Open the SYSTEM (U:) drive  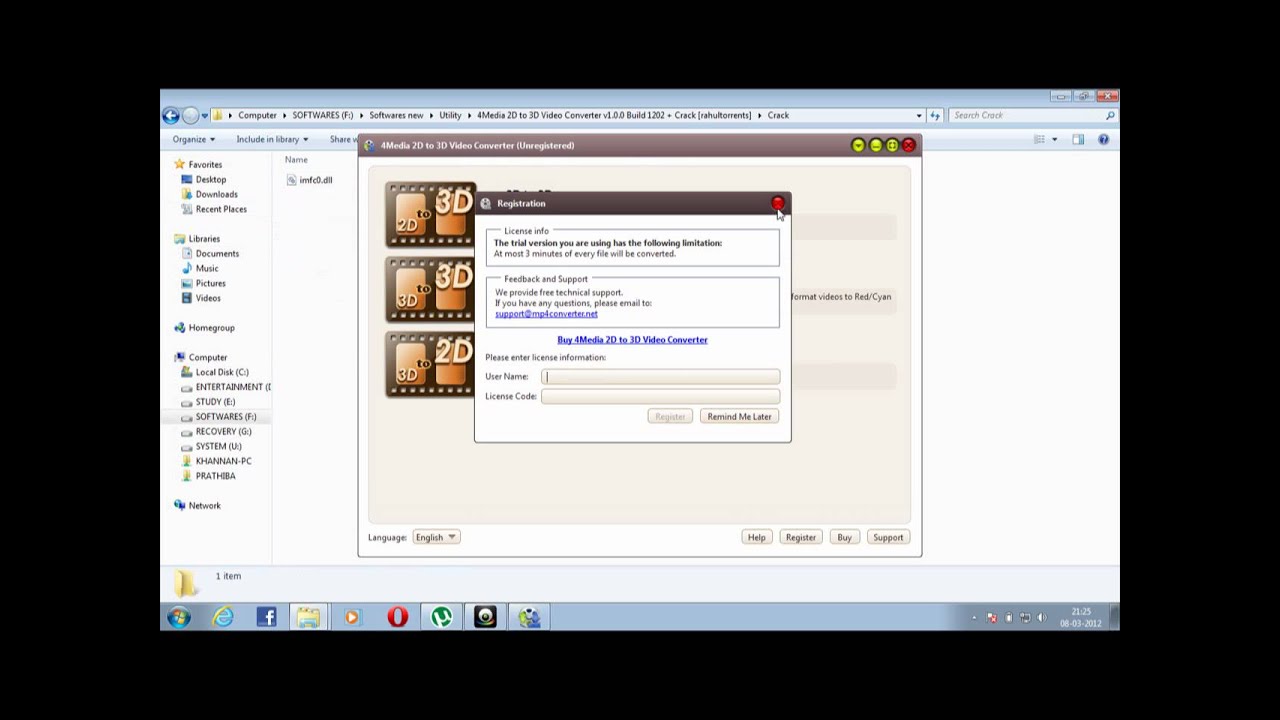pos(218,447)
